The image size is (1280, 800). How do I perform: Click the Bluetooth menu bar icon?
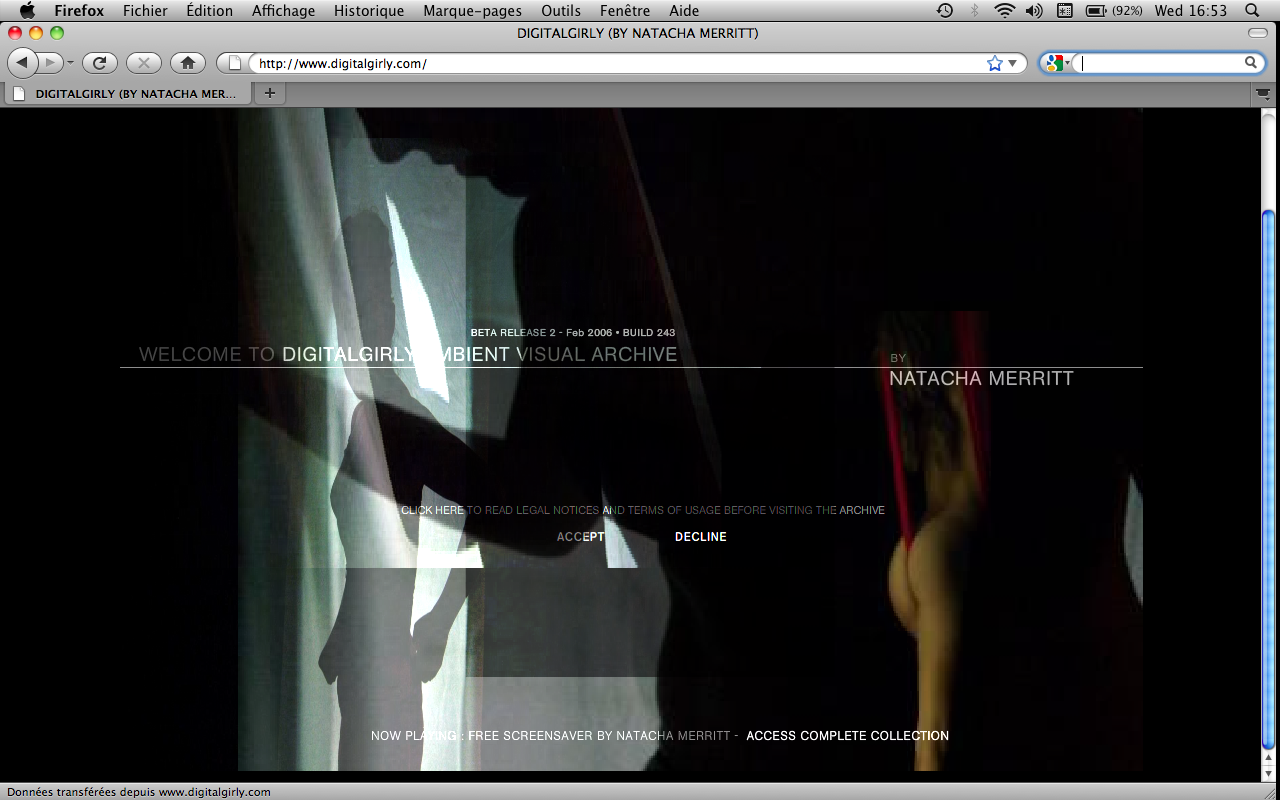[975, 11]
